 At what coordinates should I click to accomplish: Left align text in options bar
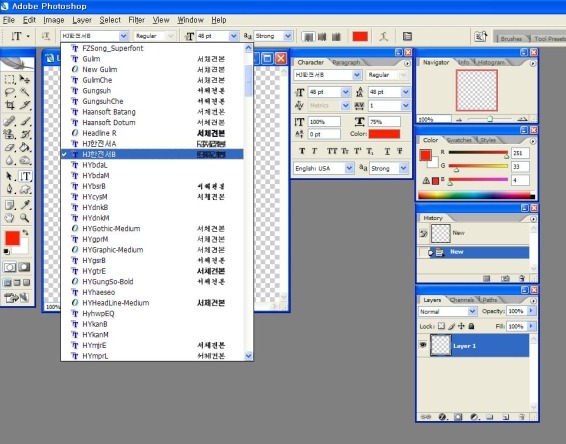pyautogui.click(x=308, y=36)
